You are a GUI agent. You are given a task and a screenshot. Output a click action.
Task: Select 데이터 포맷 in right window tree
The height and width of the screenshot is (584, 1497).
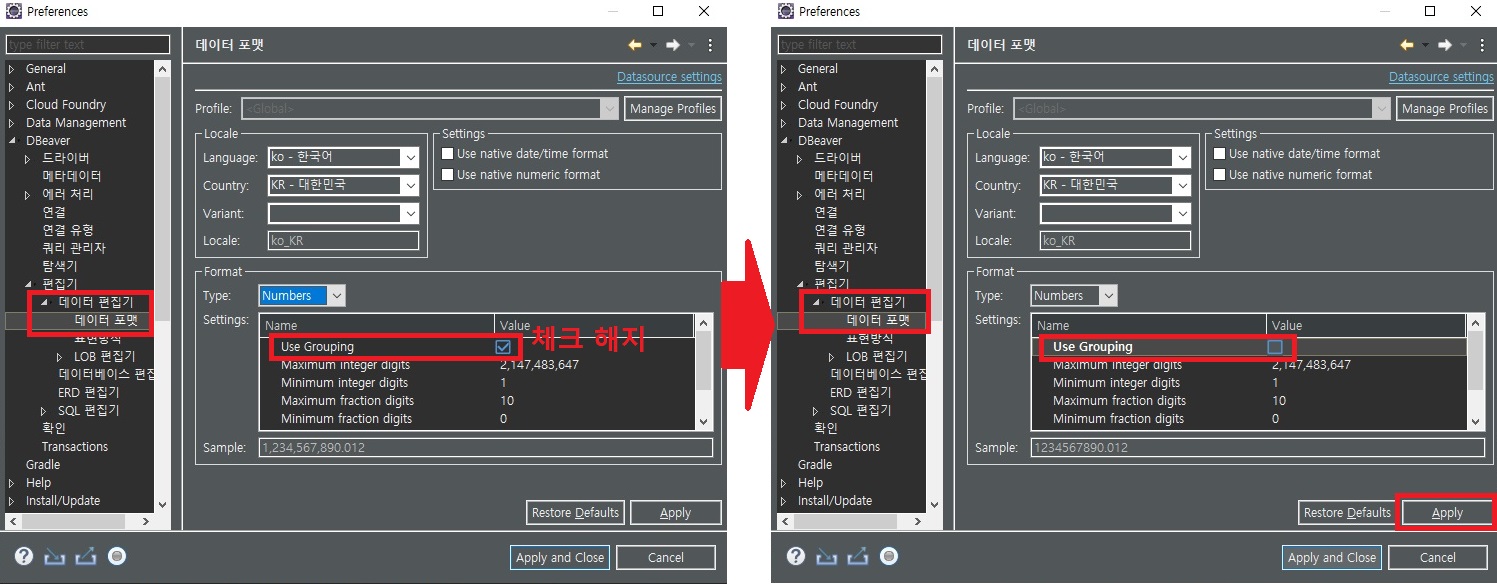pyautogui.click(x=878, y=321)
